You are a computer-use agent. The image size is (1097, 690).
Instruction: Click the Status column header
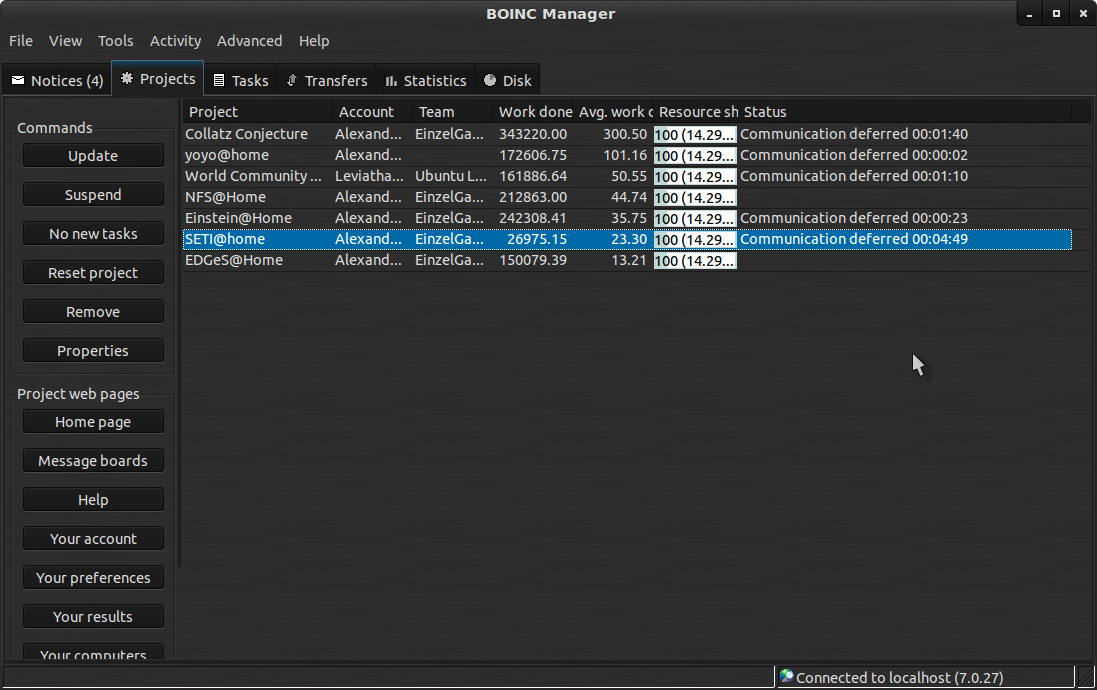(x=765, y=112)
